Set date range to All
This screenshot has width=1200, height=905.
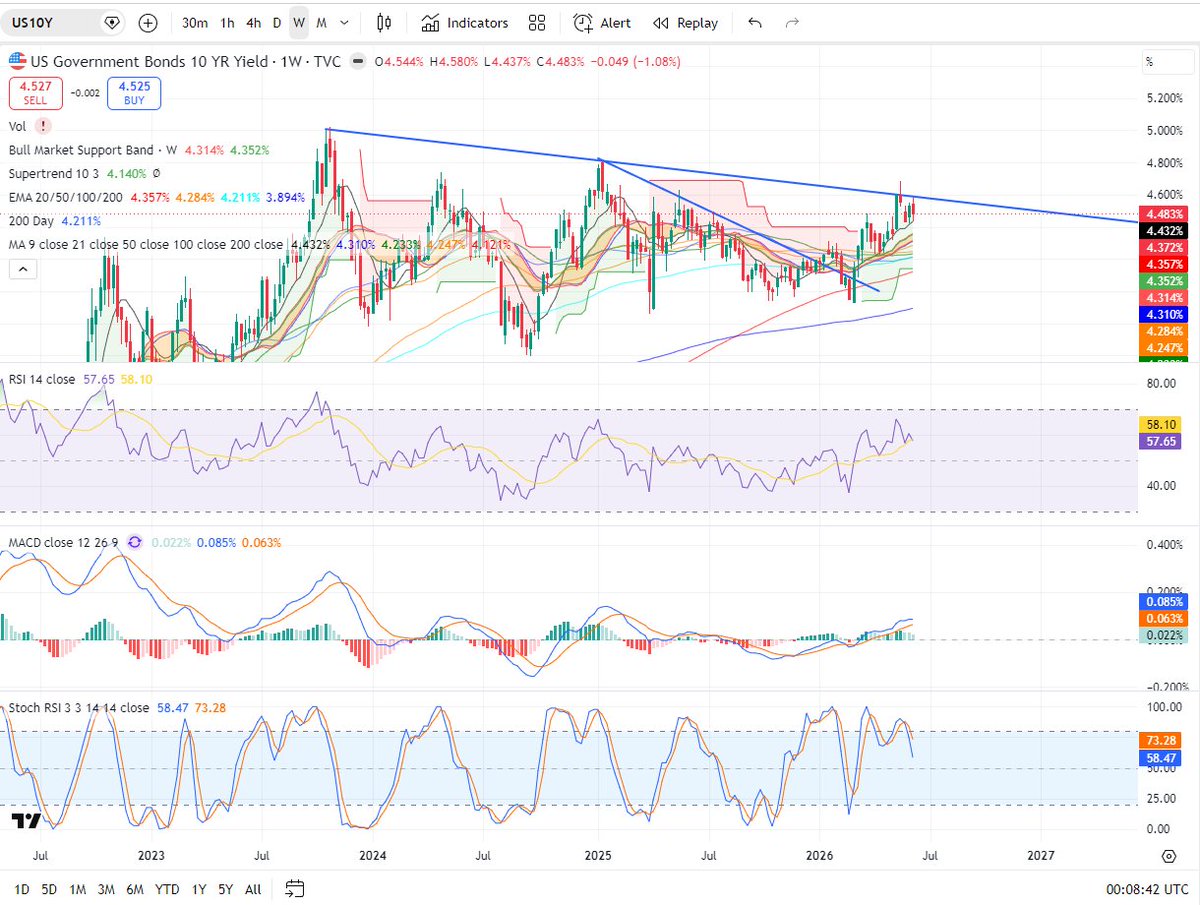pos(253,889)
